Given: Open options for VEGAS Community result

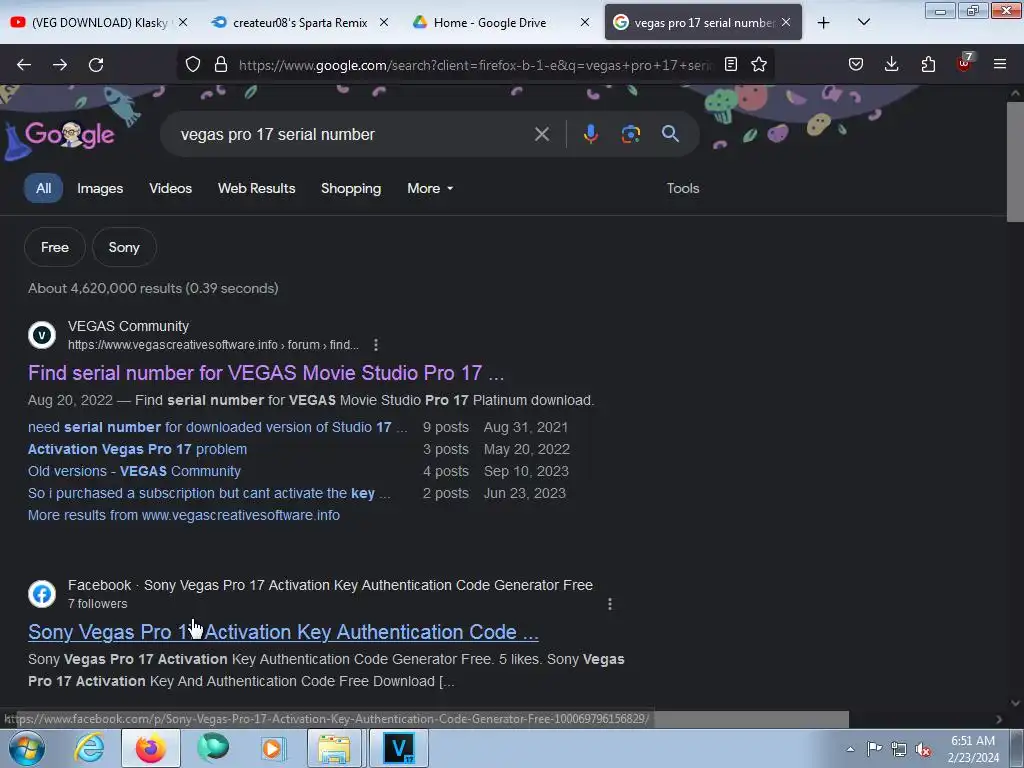Looking at the screenshot, I should coord(376,345).
